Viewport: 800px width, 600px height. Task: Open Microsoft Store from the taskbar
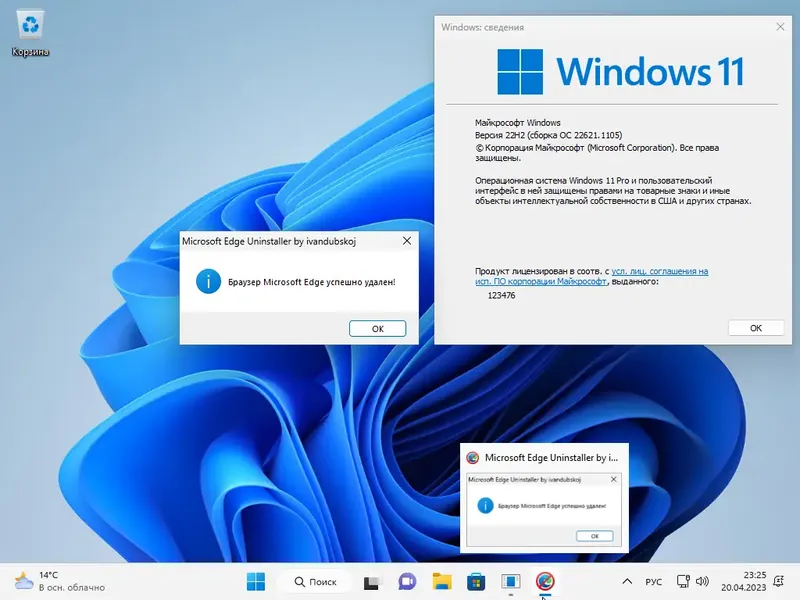476,581
